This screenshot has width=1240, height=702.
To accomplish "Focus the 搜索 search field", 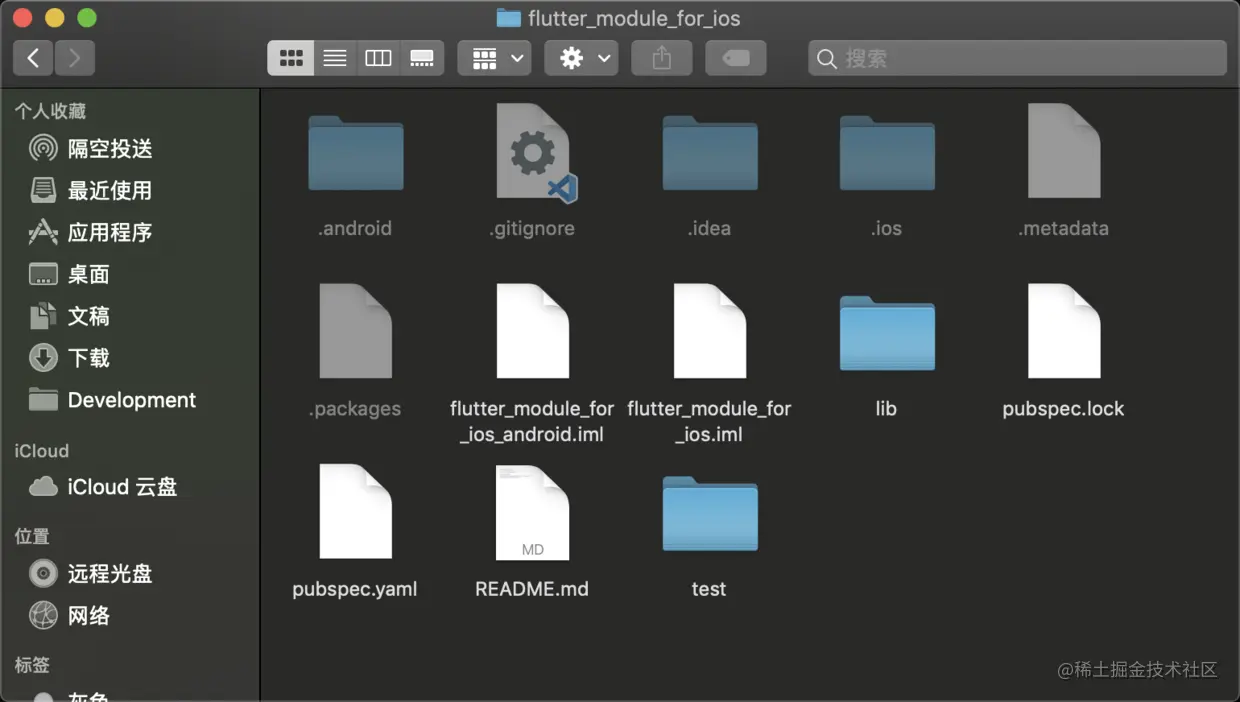I will pyautogui.click(x=1017, y=58).
